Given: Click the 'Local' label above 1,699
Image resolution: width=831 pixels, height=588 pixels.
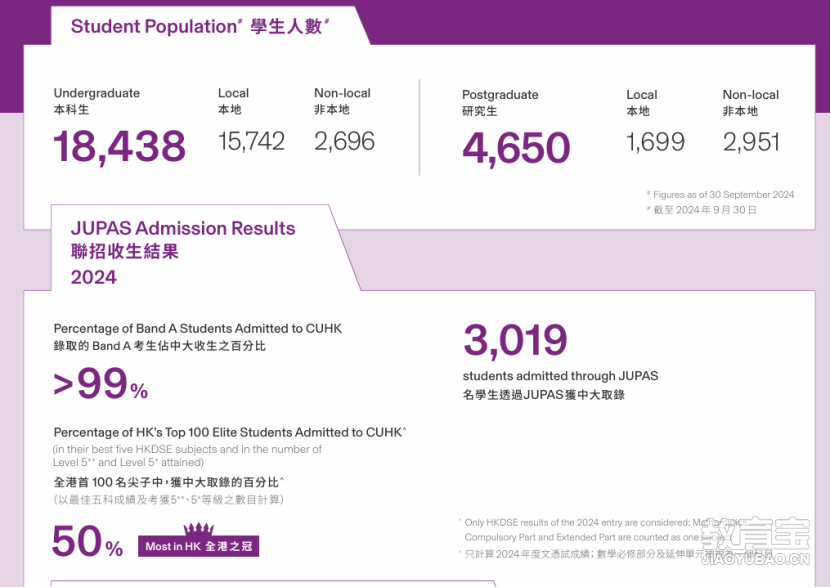Looking at the screenshot, I should [x=642, y=95].
